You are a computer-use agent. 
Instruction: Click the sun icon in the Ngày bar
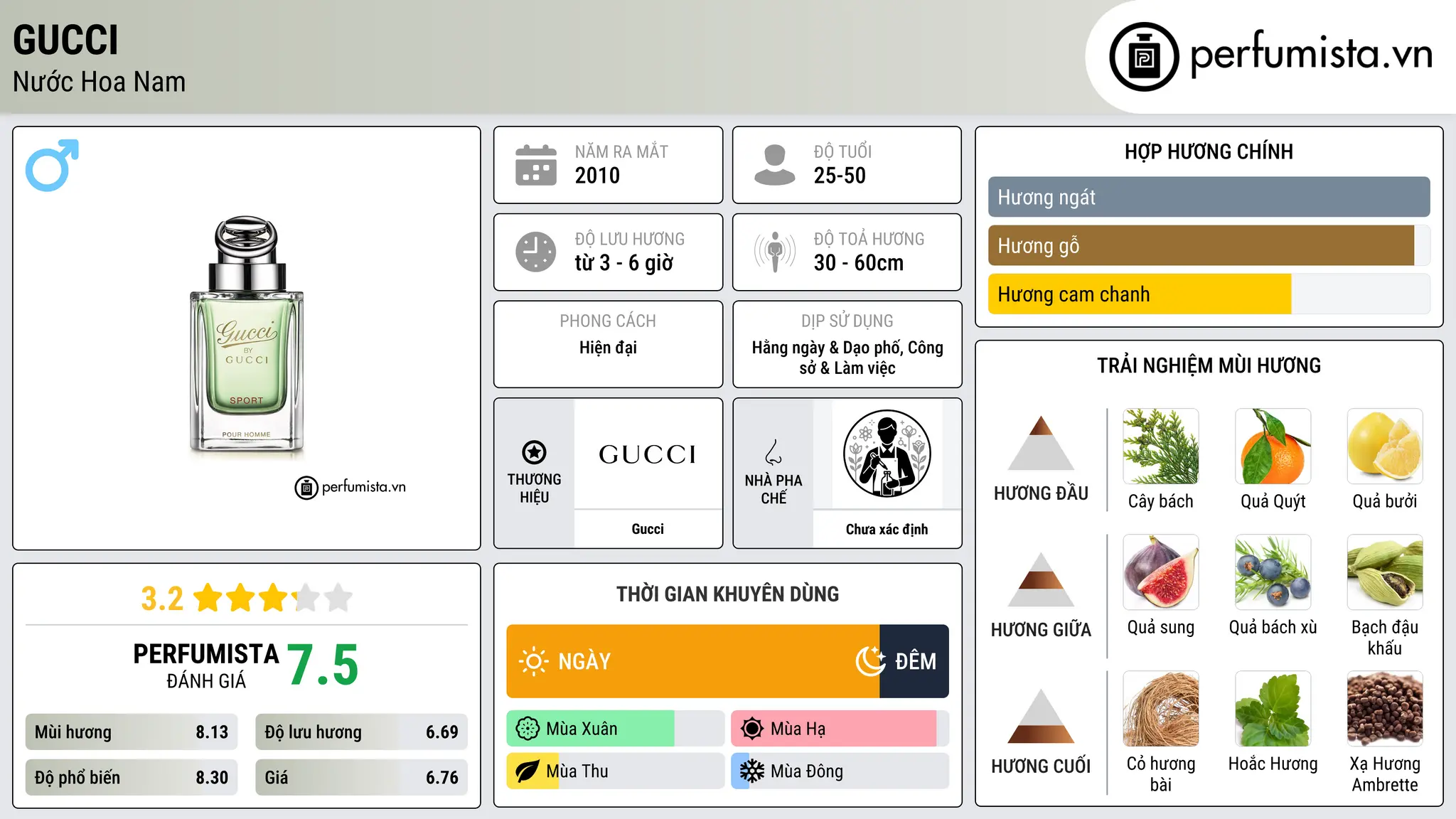tap(533, 661)
